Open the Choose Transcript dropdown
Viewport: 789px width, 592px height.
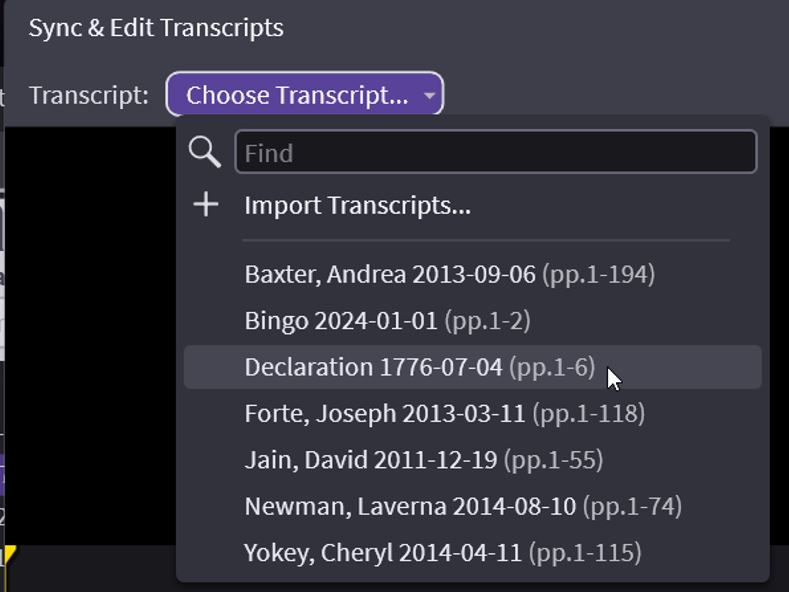tap(297, 95)
